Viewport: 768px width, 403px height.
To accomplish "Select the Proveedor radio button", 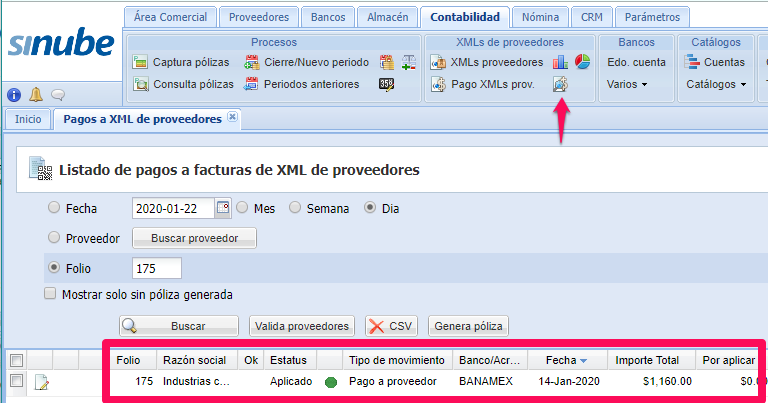I will point(53,237).
